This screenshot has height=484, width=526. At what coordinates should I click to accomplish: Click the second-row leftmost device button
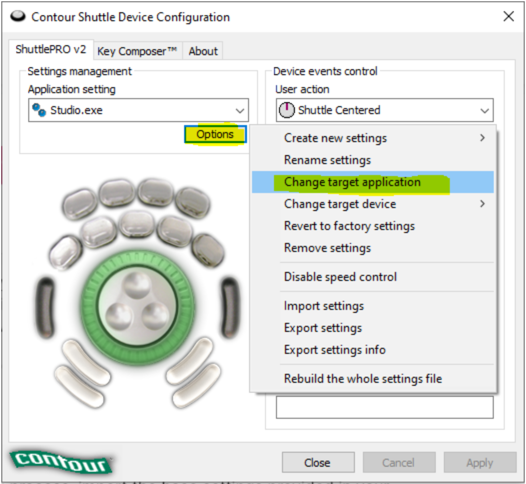point(66,253)
